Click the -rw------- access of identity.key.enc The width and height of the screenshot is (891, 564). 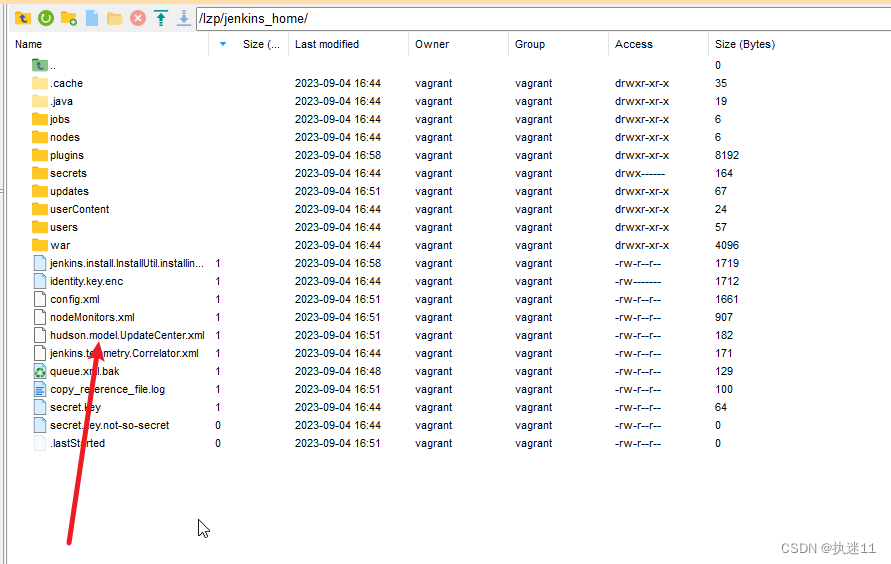pyautogui.click(x=638, y=281)
